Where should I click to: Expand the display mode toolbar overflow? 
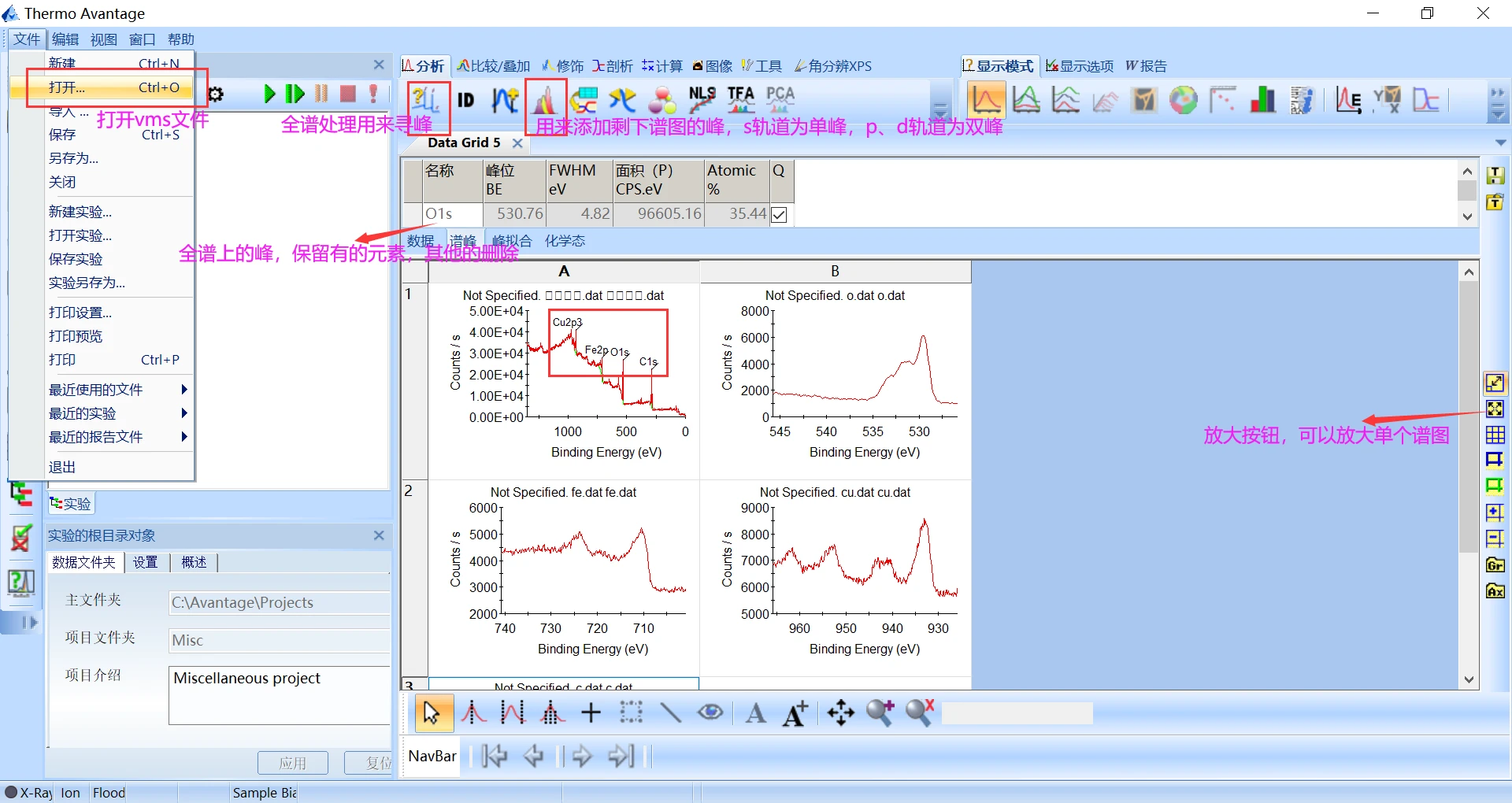(1498, 114)
